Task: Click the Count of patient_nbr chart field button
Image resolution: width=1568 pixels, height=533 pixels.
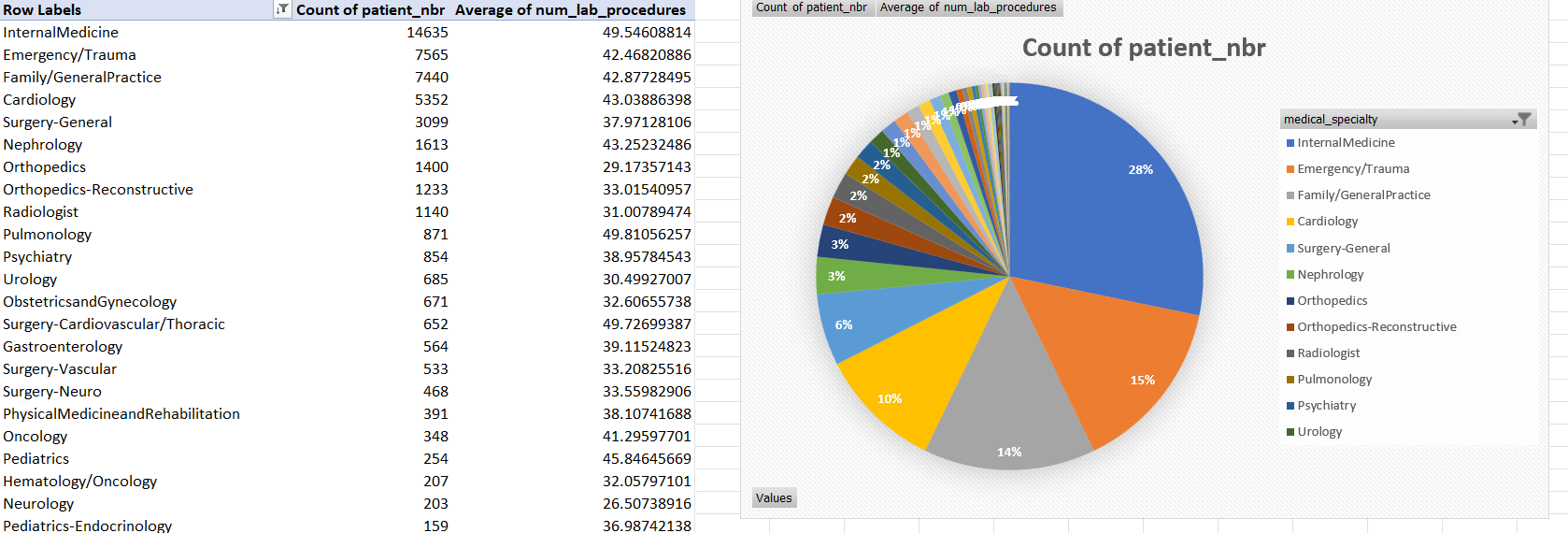Action: tap(811, 7)
